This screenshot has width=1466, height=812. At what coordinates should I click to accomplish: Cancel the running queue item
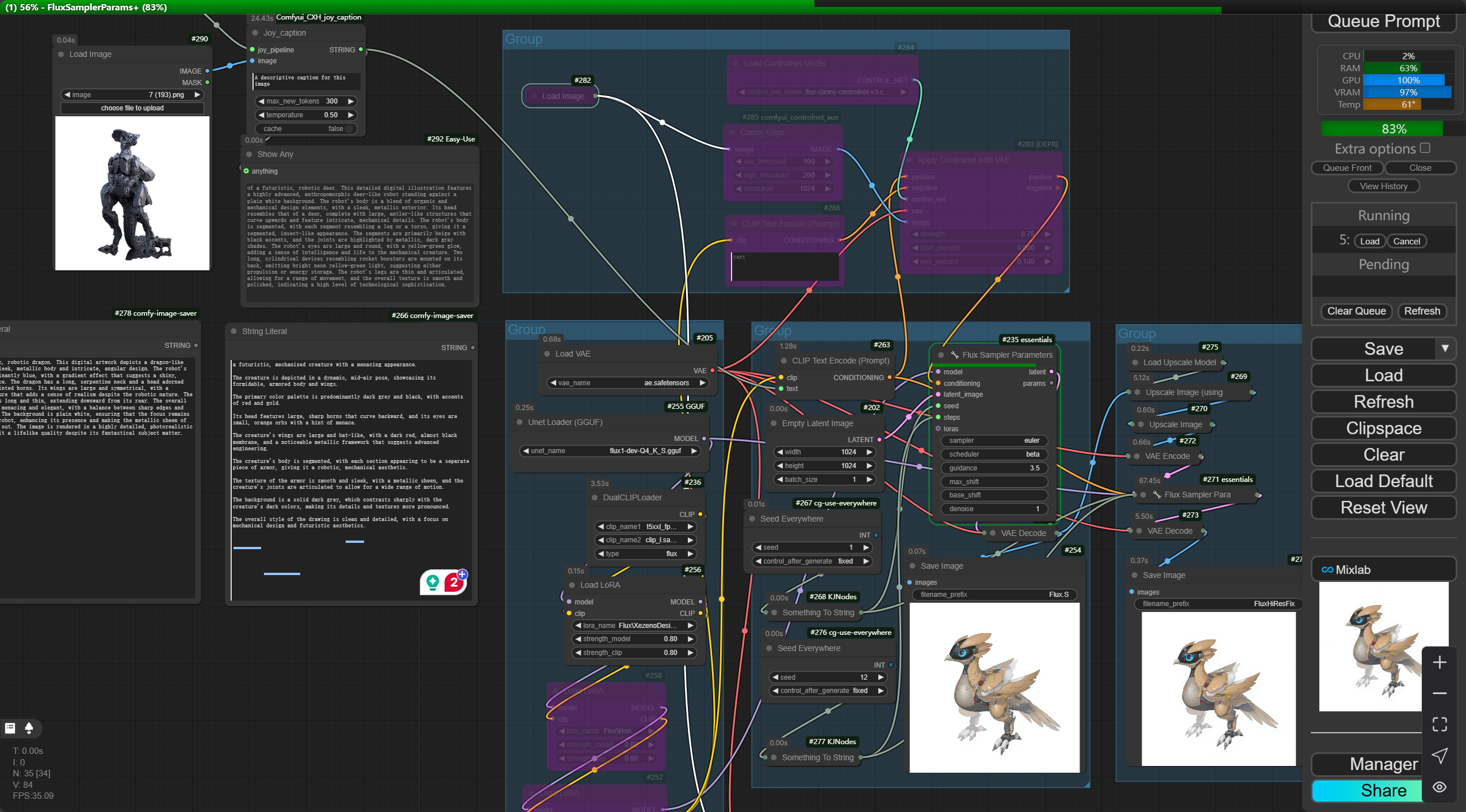pyautogui.click(x=1406, y=242)
